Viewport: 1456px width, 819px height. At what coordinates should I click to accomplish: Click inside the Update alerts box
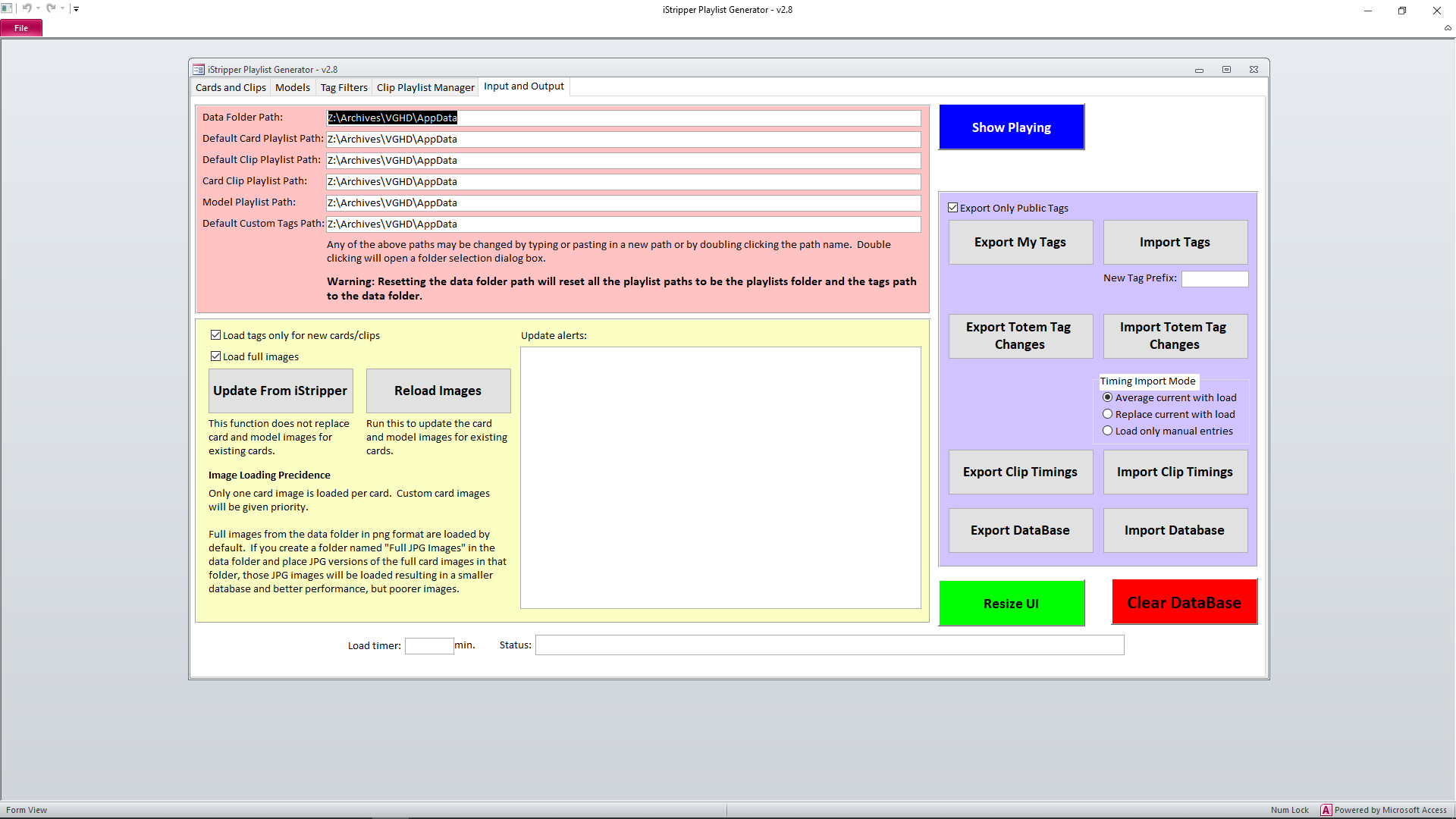(x=720, y=478)
